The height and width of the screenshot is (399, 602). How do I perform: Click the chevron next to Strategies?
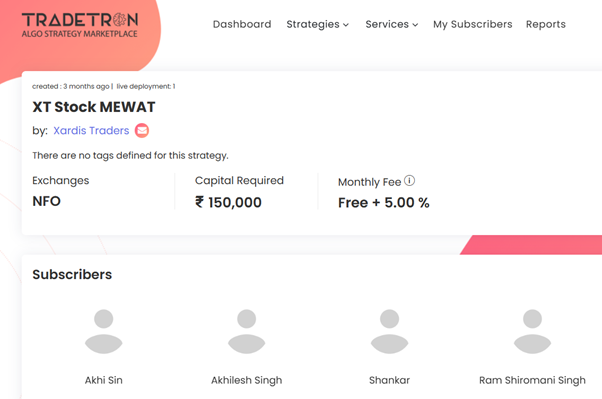point(346,25)
